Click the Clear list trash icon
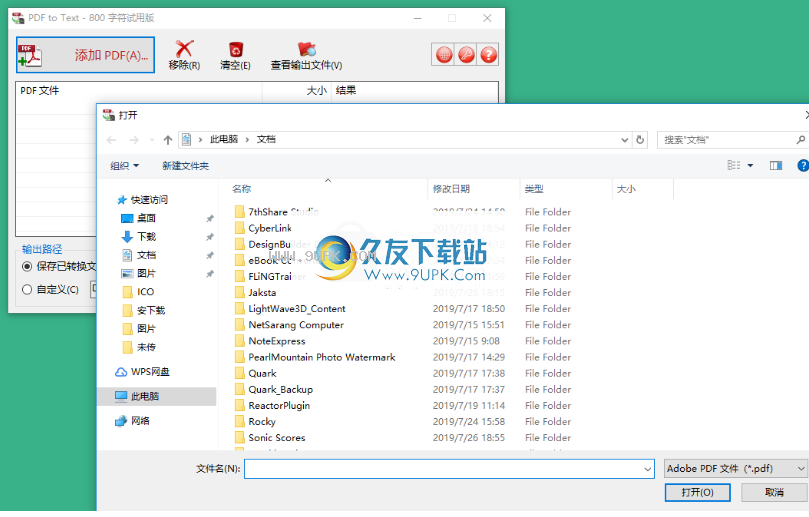Image resolution: width=809 pixels, height=517 pixels. click(236, 50)
